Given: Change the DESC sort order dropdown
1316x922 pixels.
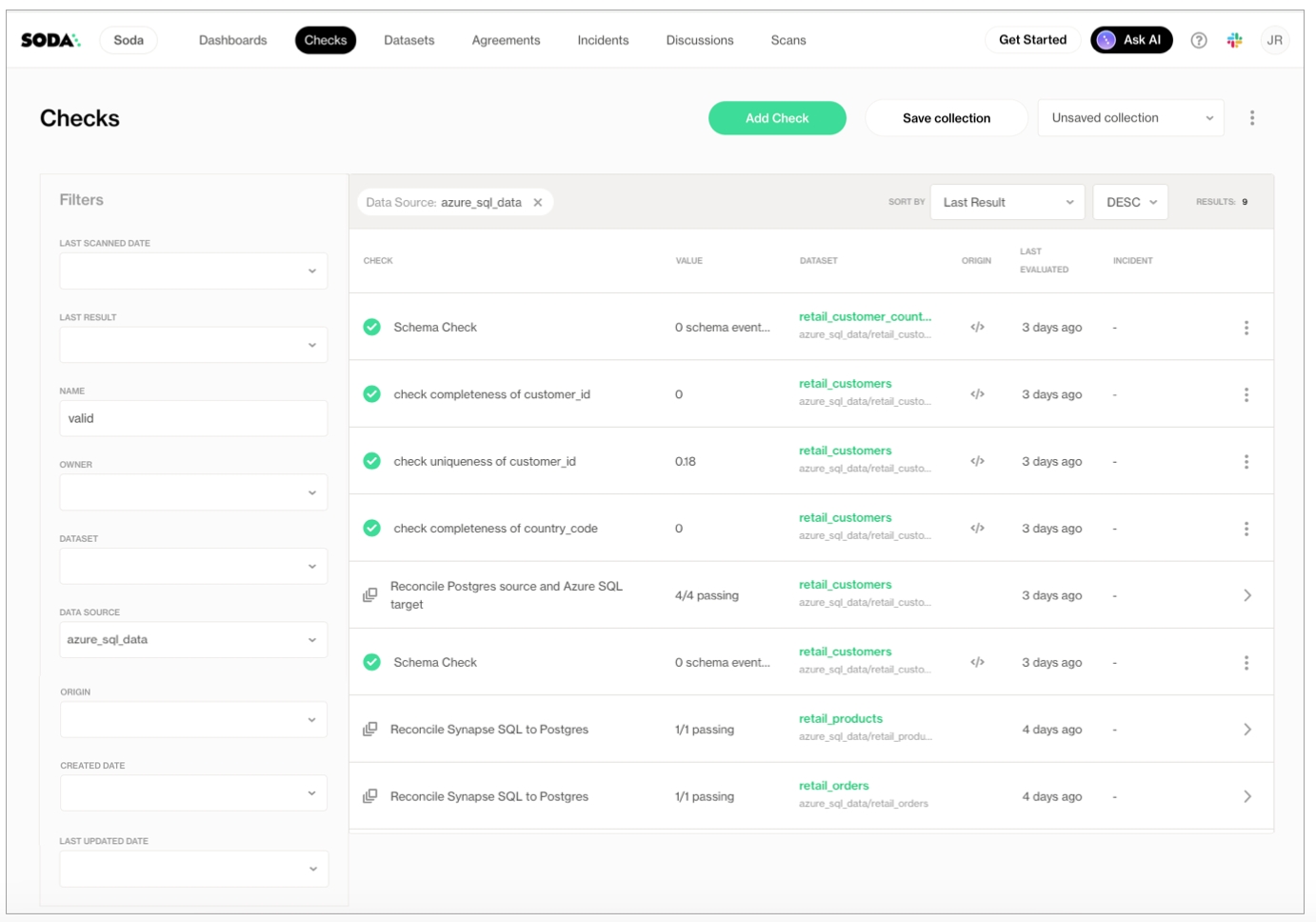Looking at the screenshot, I should tap(1130, 203).
